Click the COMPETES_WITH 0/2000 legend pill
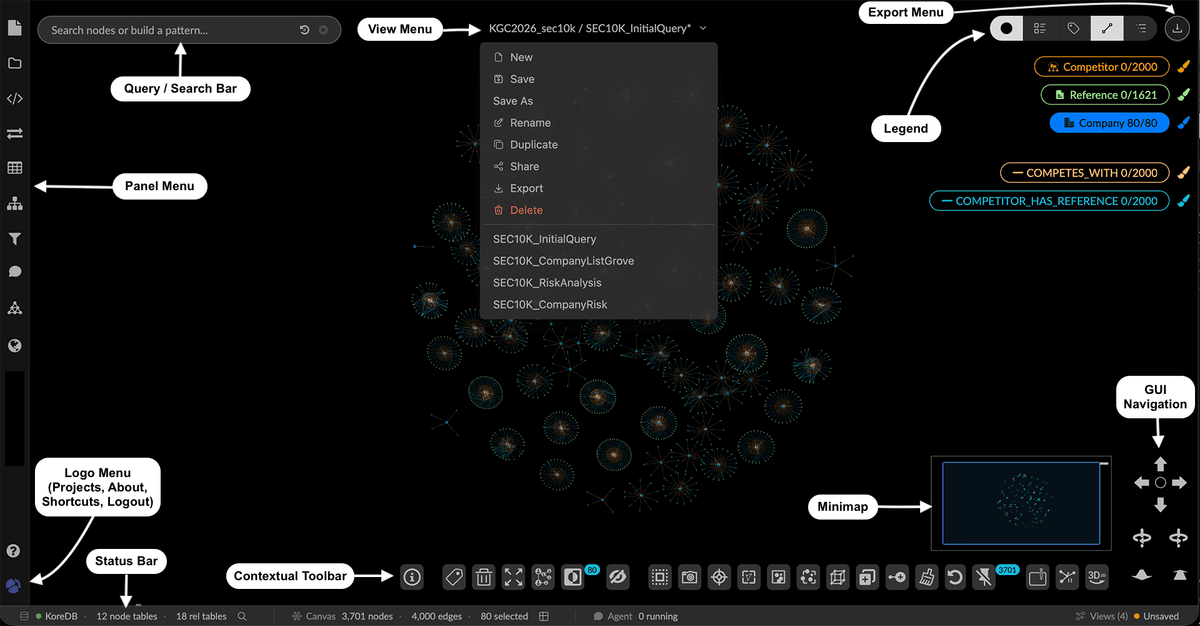Screen dimensions: 1200x626 (x=1085, y=173)
